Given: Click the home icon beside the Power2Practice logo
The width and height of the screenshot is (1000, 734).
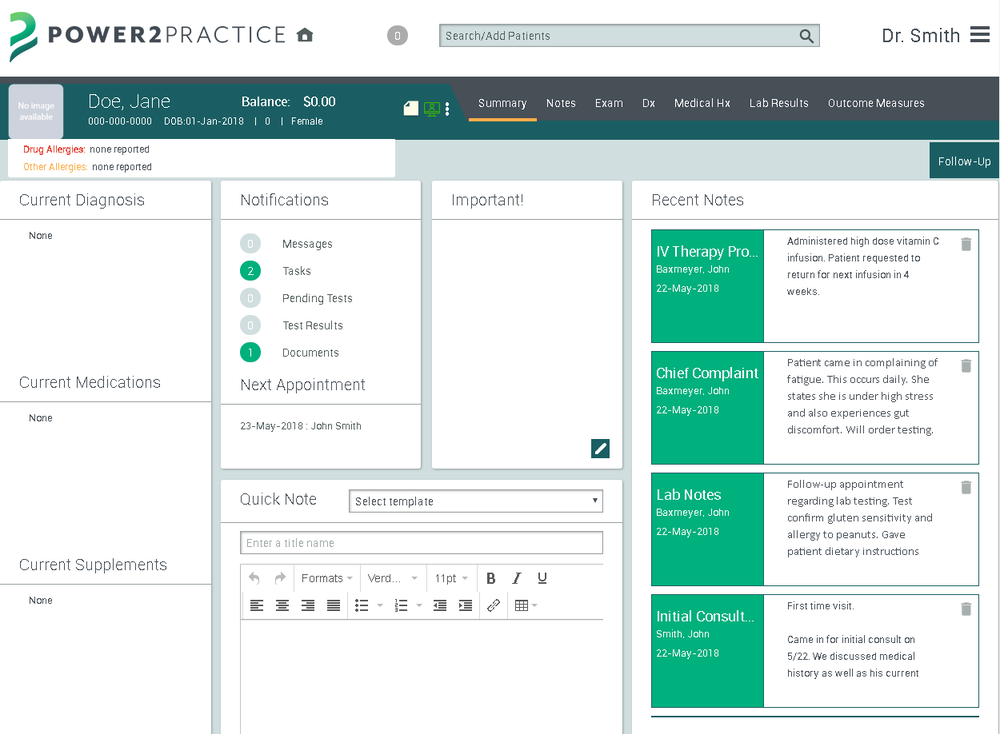Looking at the screenshot, I should point(306,33).
